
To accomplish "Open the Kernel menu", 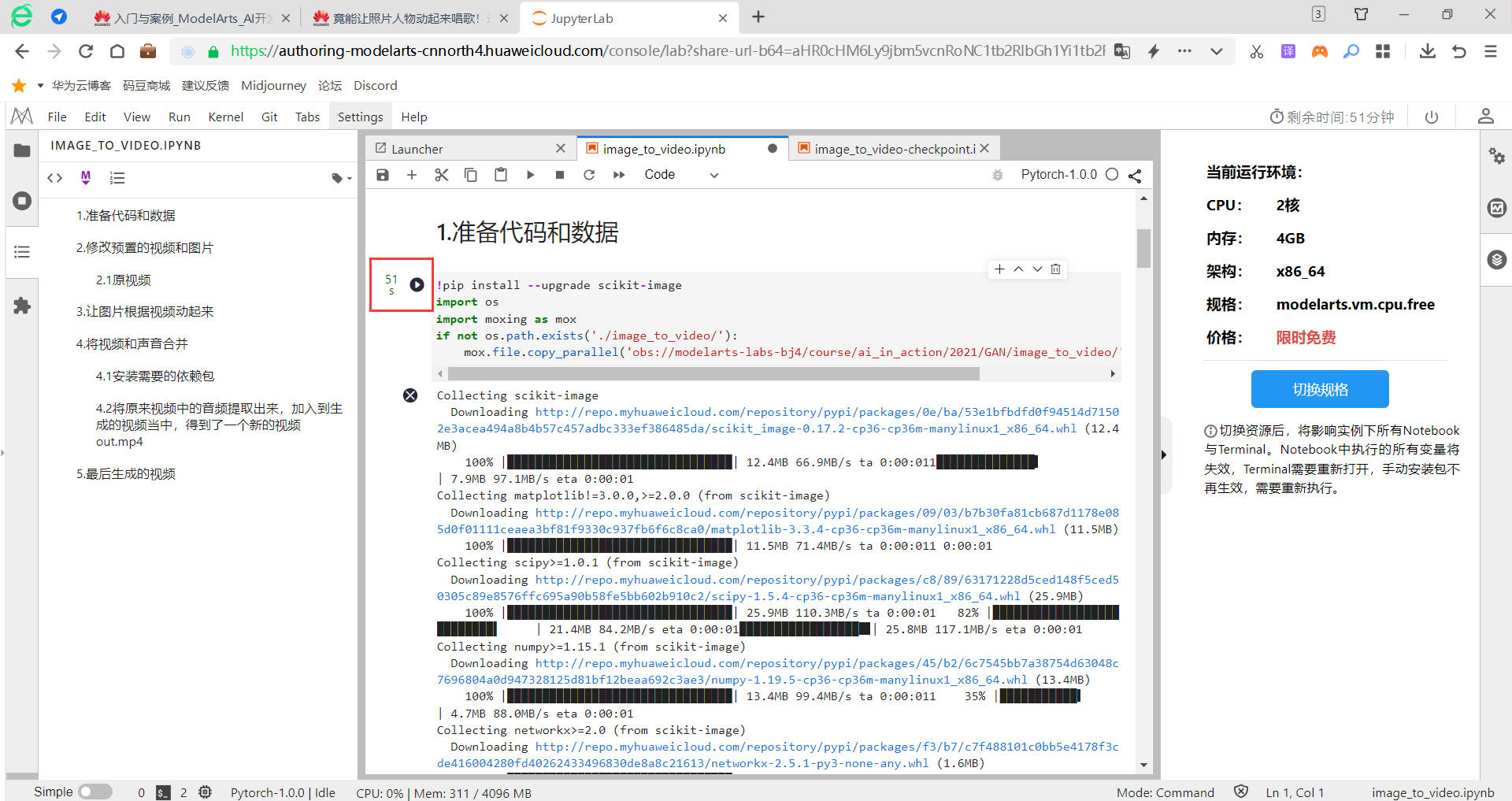I will 226,117.
